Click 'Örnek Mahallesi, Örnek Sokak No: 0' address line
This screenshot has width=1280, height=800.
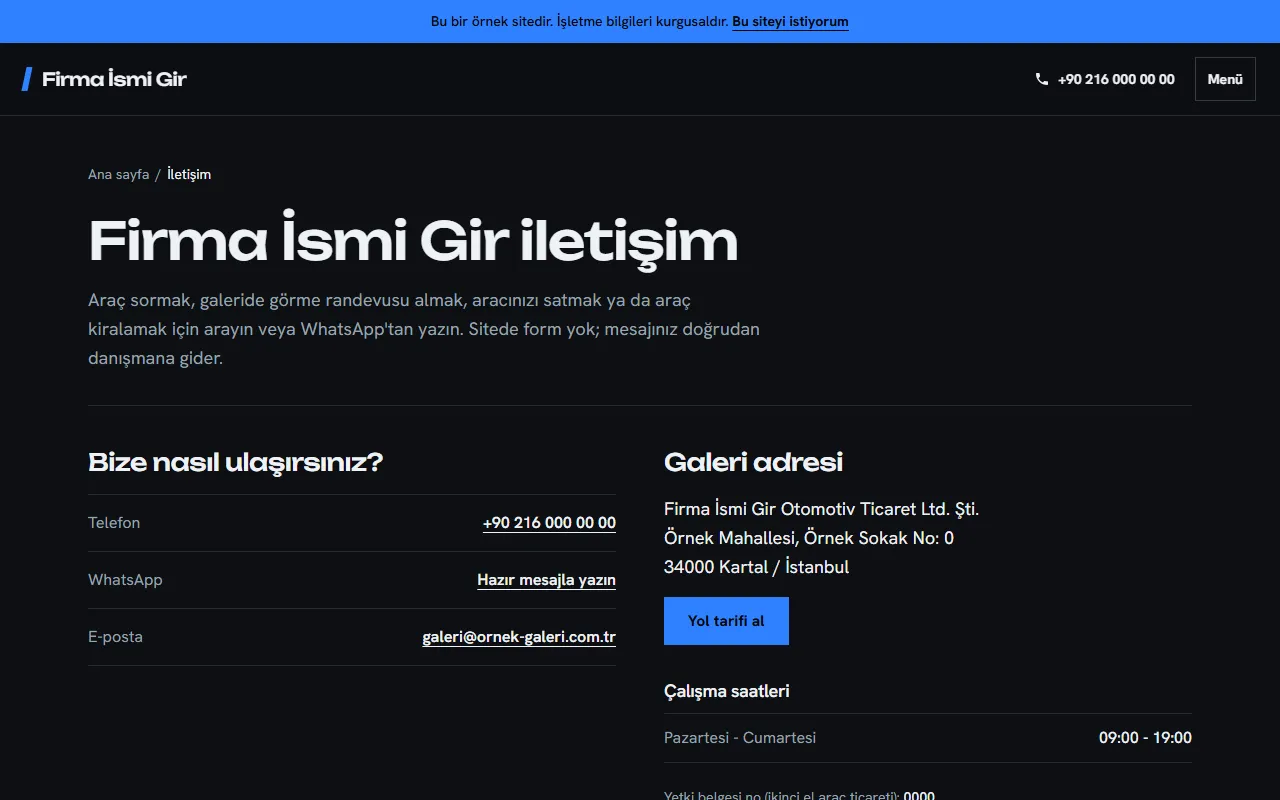(809, 538)
